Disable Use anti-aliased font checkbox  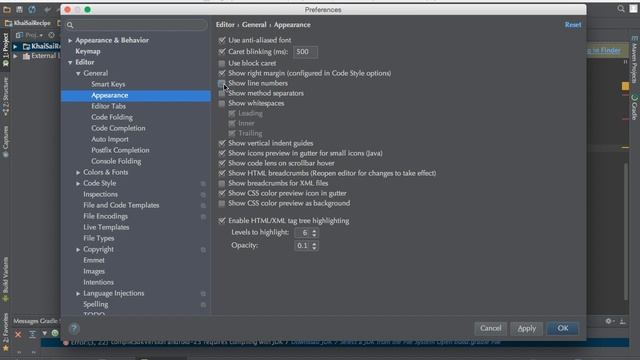(222, 40)
